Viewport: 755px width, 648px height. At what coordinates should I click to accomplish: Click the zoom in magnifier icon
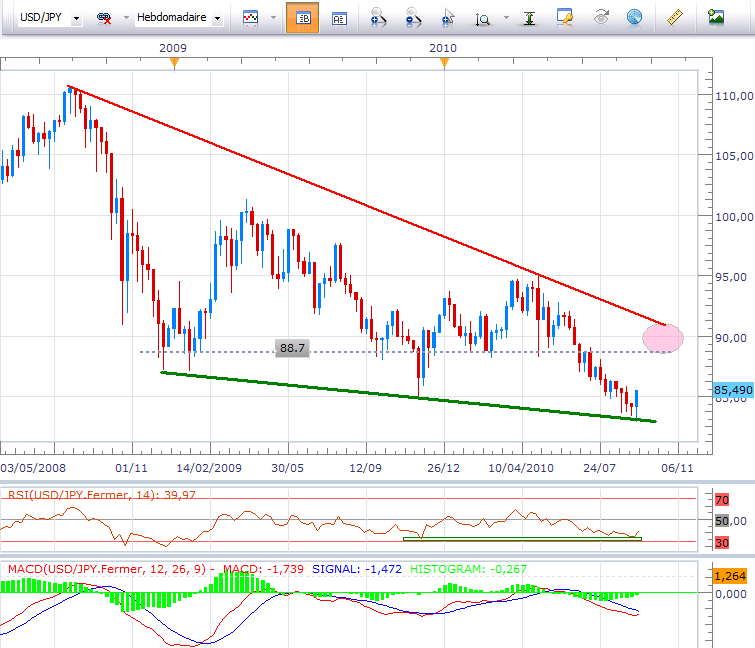pyautogui.click(x=378, y=18)
